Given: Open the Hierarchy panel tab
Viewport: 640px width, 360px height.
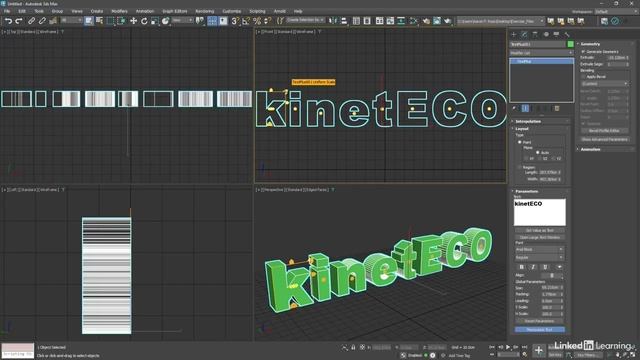Looking at the screenshot, I should [x=535, y=35].
